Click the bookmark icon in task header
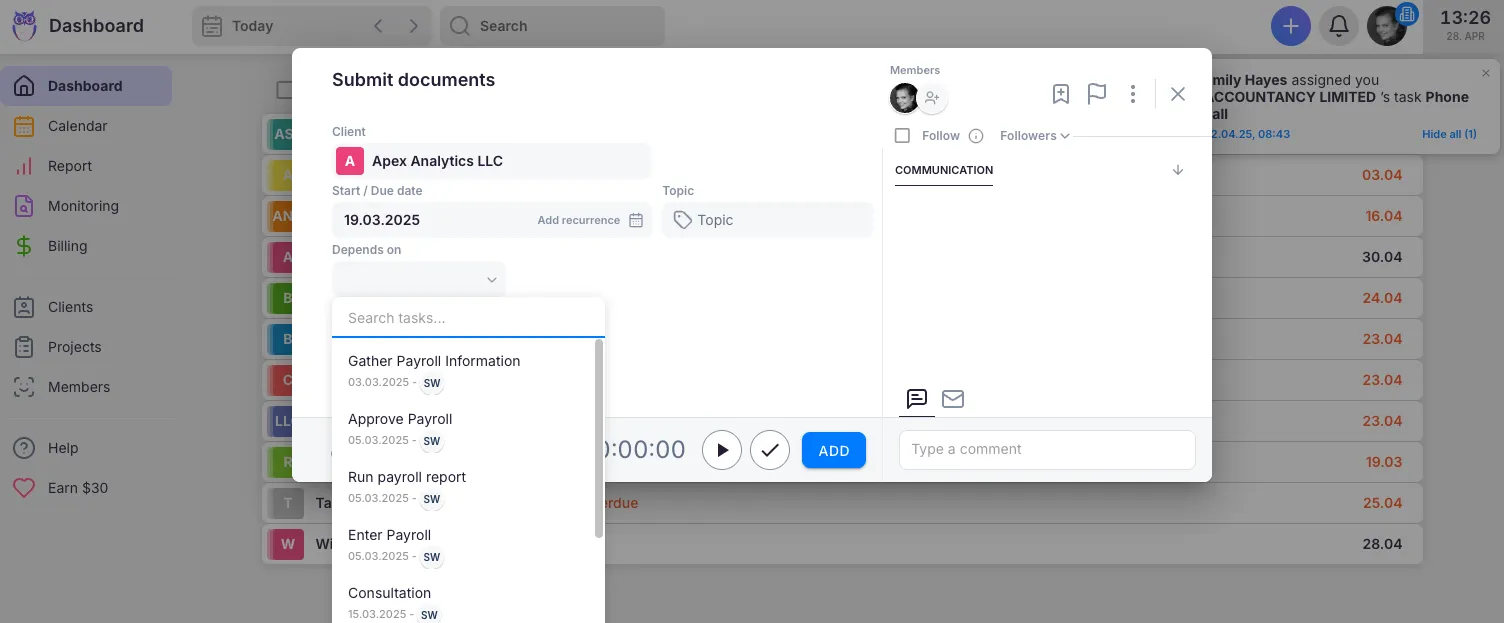 pyautogui.click(x=1061, y=94)
